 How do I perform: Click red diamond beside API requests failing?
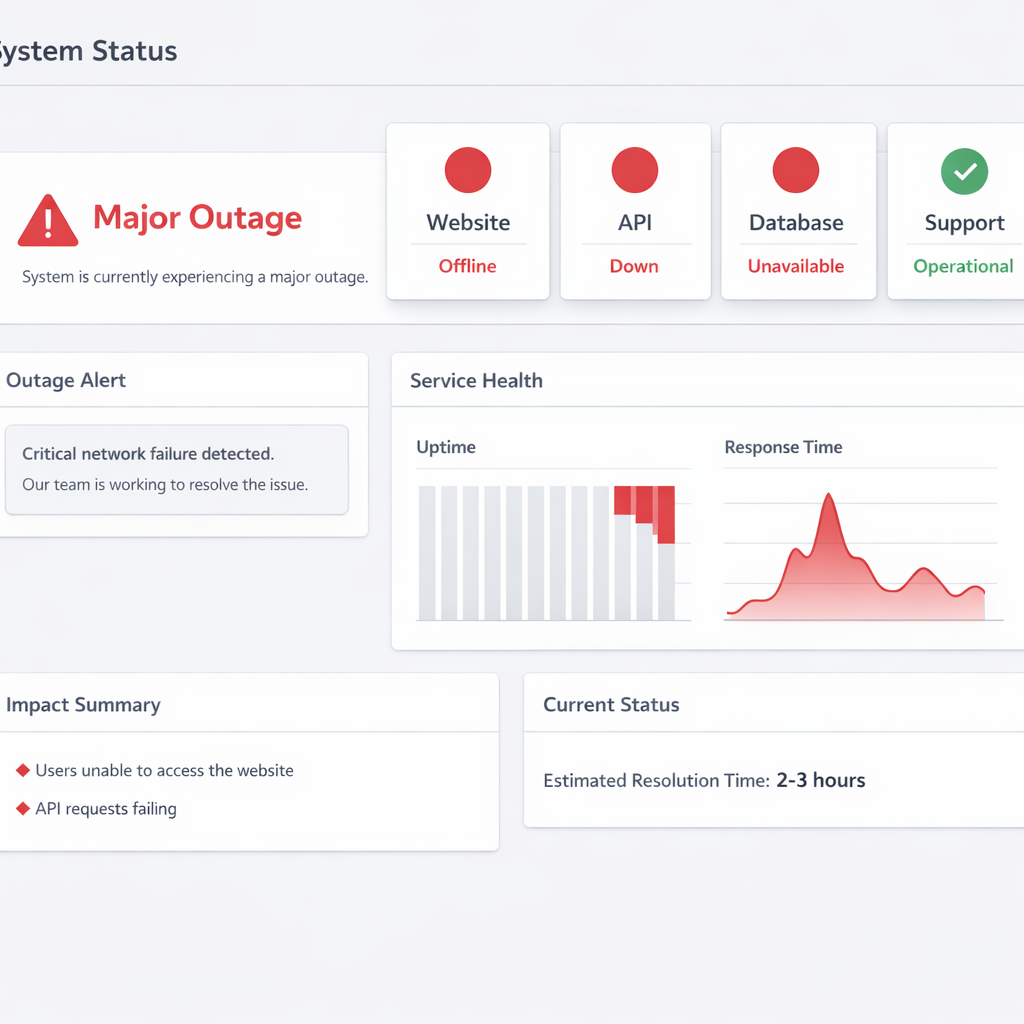click(x=22, y=808)
